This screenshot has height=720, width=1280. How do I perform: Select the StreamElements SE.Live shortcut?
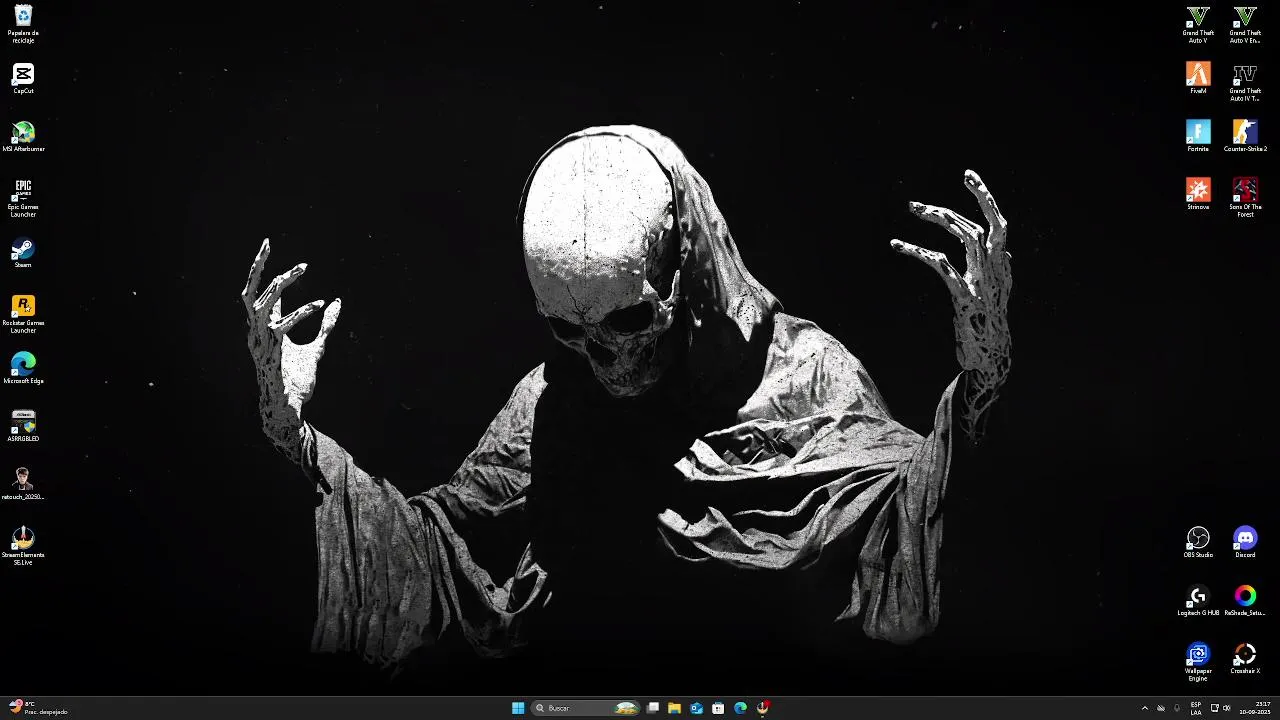(23, 546)
